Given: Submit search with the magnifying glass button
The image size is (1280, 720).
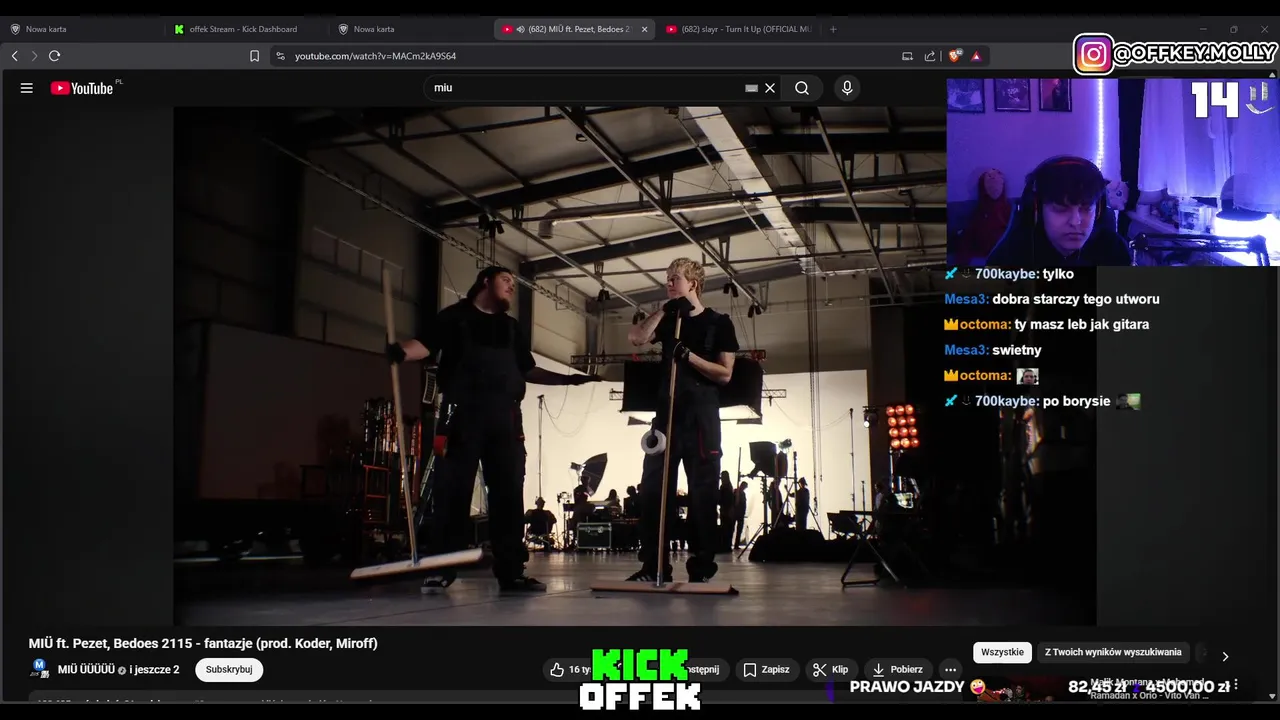Looking at the screenshot, I should coord(802,88).
